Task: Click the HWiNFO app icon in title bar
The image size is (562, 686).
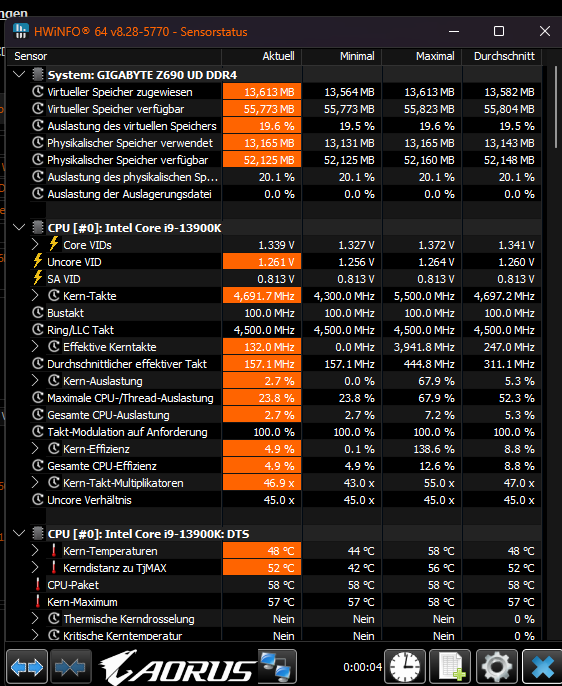Action: click(21, 31)
